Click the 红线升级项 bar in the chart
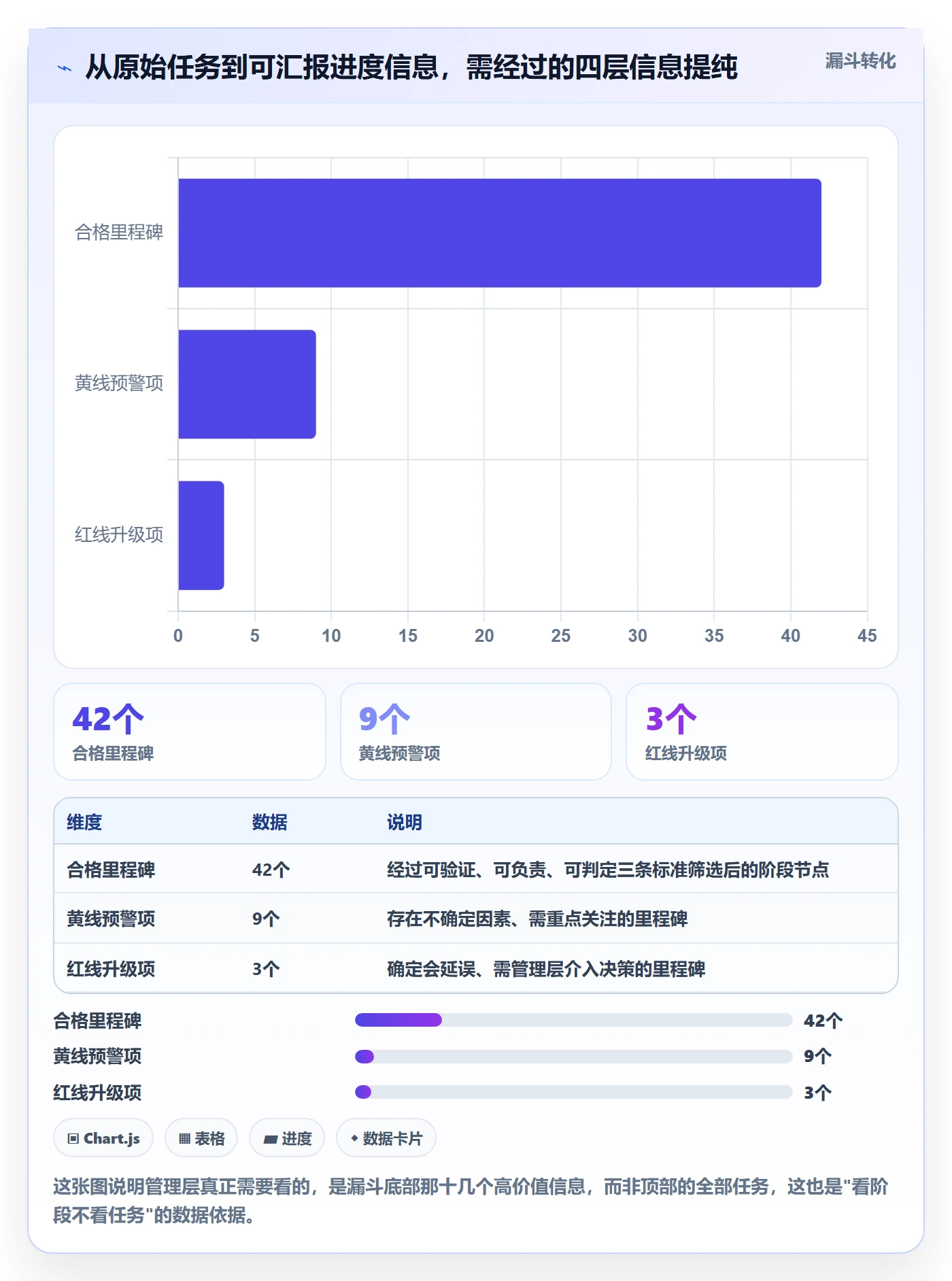This screenshot has width=952, height=1281. click(x=201, y=535)
